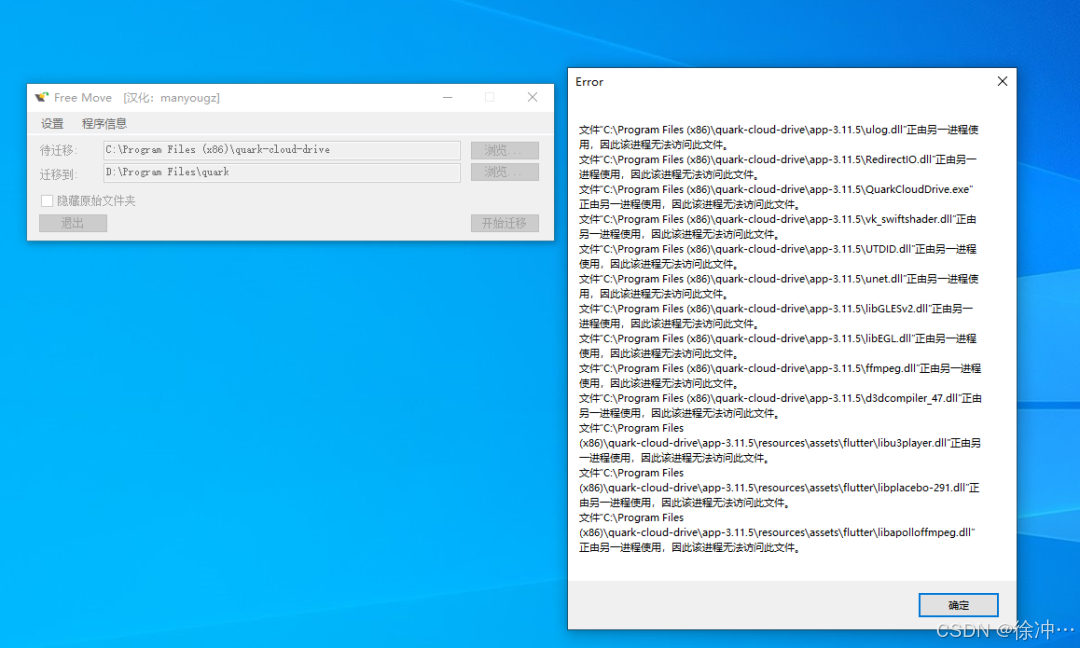
Task: Click the QuarkCloudDrive.exe error message line
Action: [776, 196]
